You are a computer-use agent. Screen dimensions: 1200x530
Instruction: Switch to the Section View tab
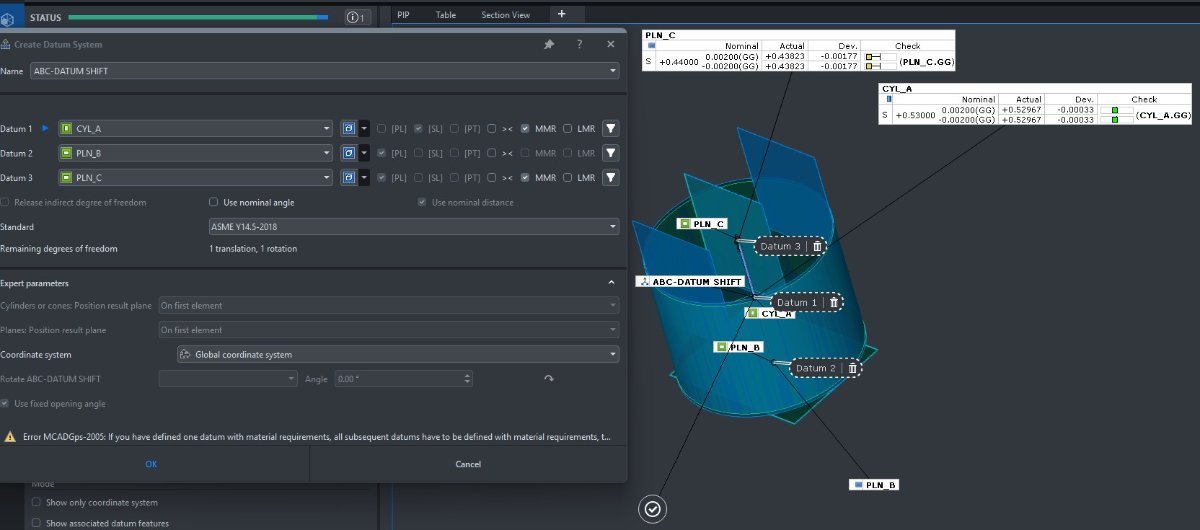505,15
